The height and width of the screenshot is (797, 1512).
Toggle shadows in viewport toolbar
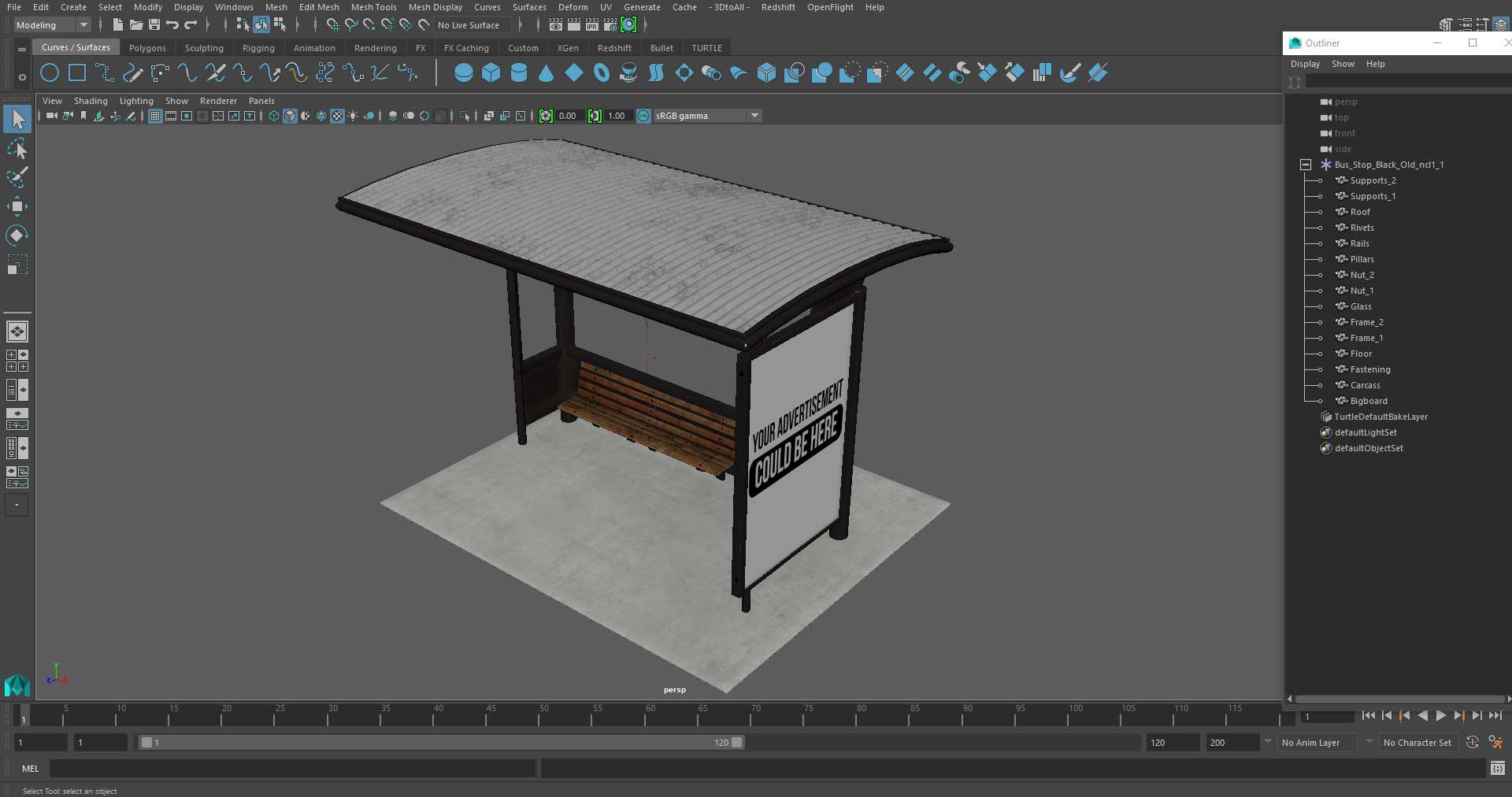369,116
